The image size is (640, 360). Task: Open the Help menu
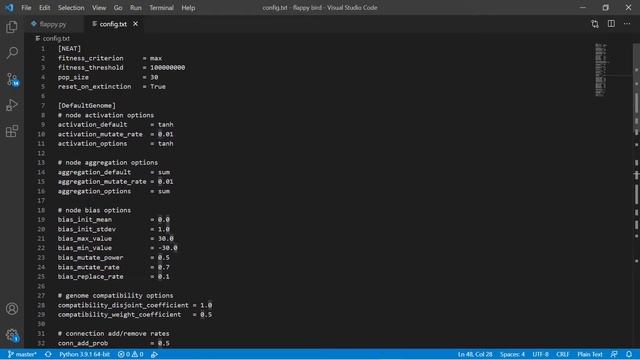188,7
